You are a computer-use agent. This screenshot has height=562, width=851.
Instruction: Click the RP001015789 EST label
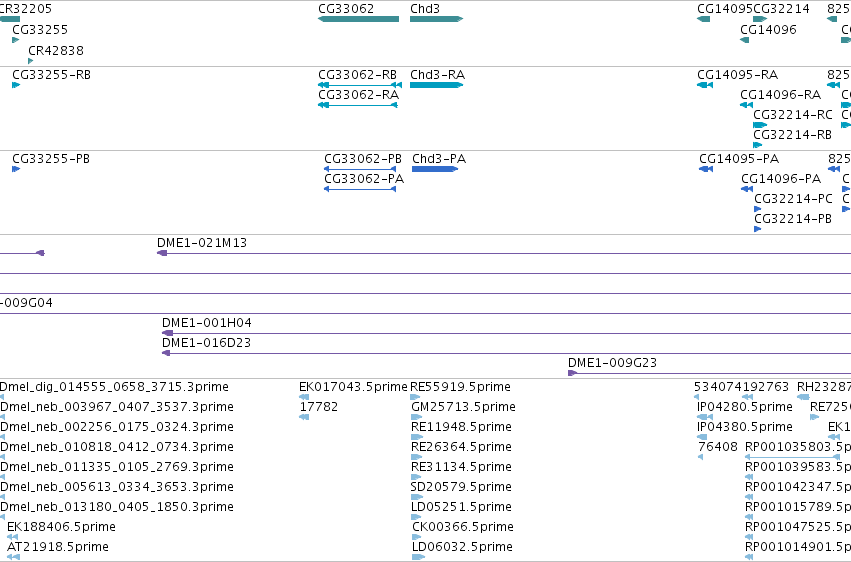tap(798, 507)
